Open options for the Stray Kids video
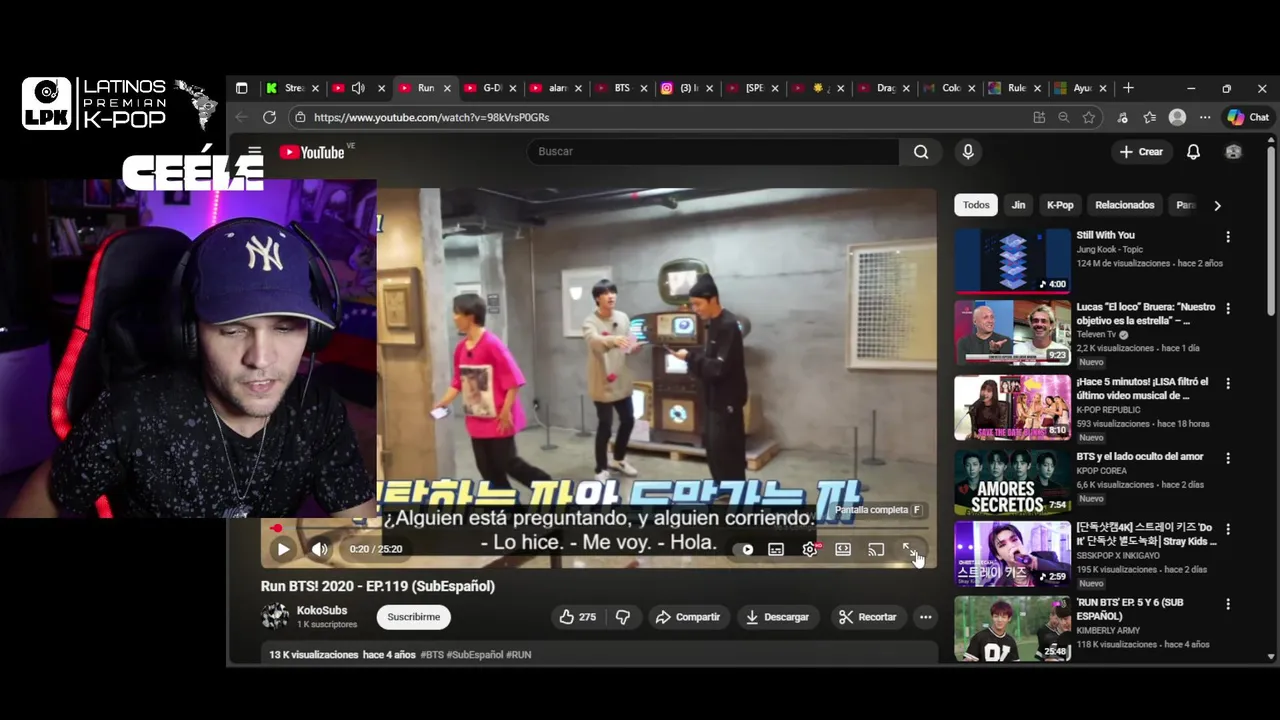This screenshot has width=1280, height=720. [1228, 529]
